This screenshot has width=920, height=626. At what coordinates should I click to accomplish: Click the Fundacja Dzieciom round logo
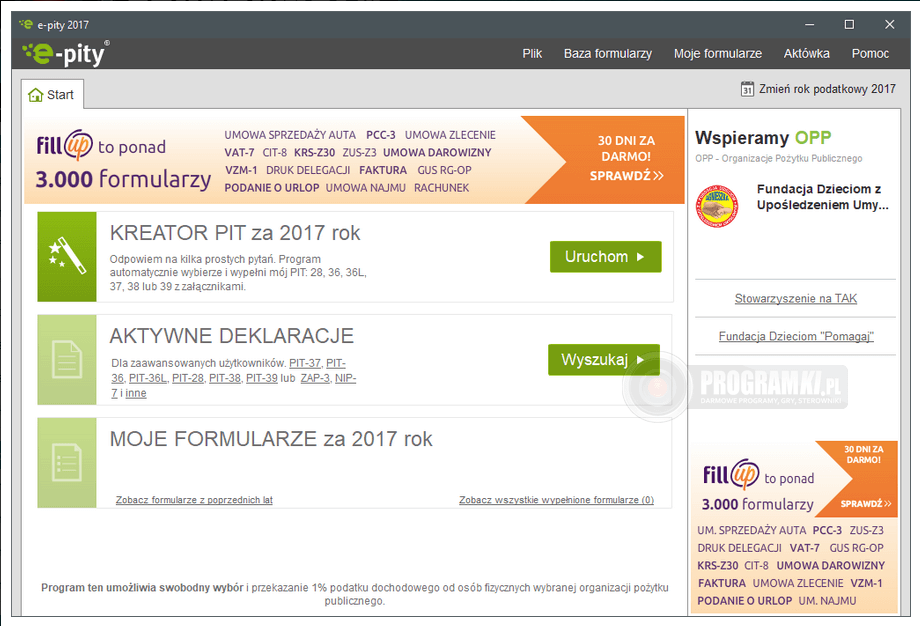[x=716, y=206]
